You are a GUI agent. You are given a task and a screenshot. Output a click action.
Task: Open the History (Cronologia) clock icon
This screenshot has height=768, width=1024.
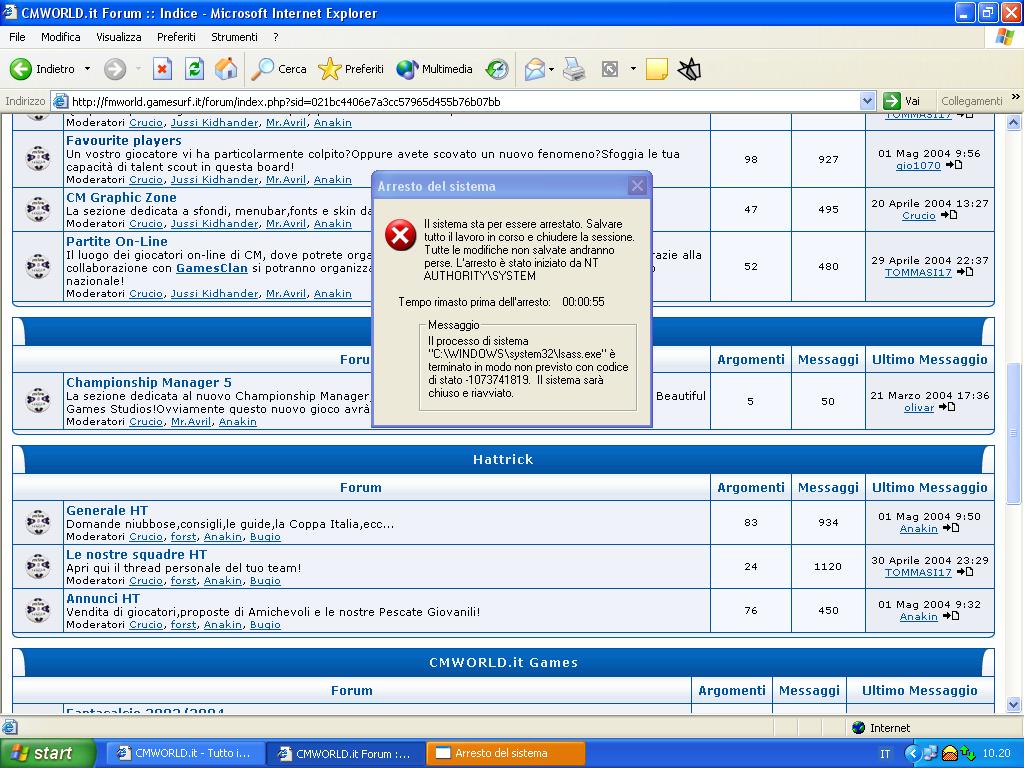point(497,69)
